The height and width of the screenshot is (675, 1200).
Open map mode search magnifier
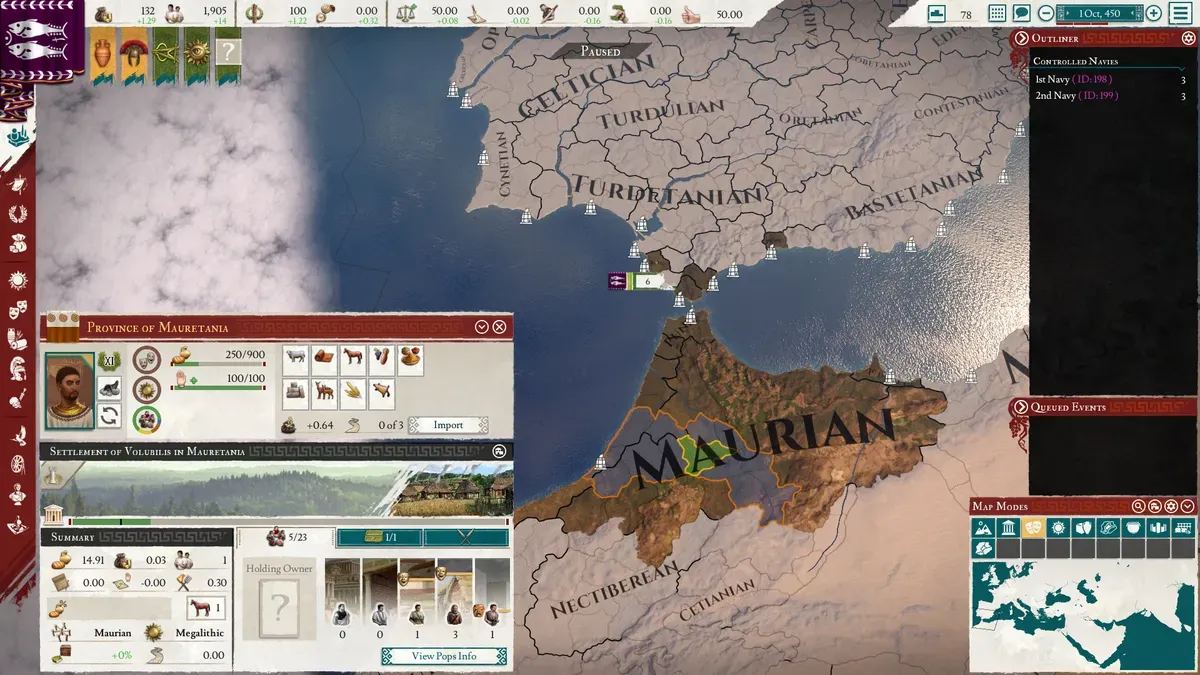[1138, 506]
